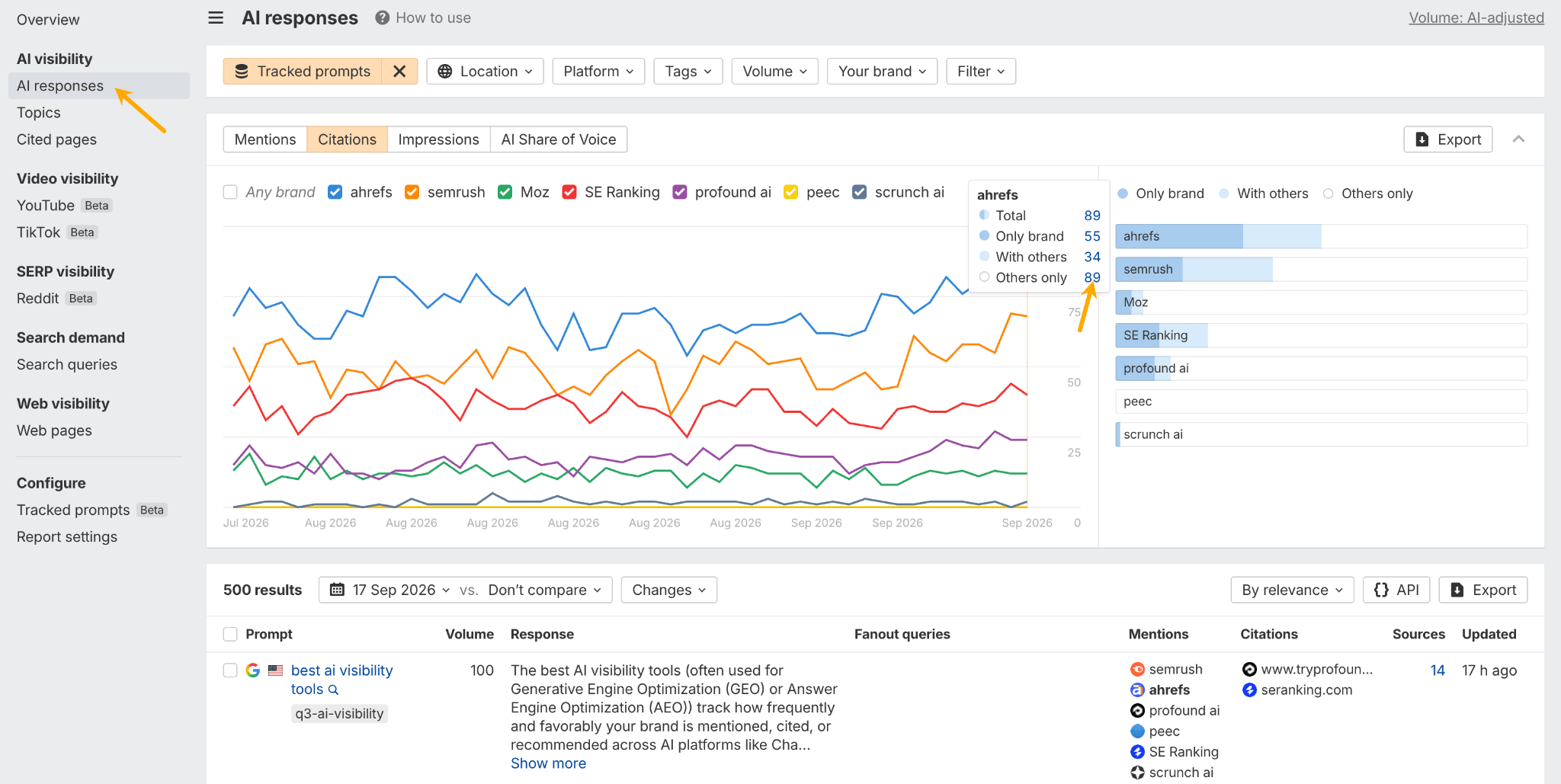Click the Volume: AI-adjusted link
Screen dimensions: 1561x784
[1476, 18]
